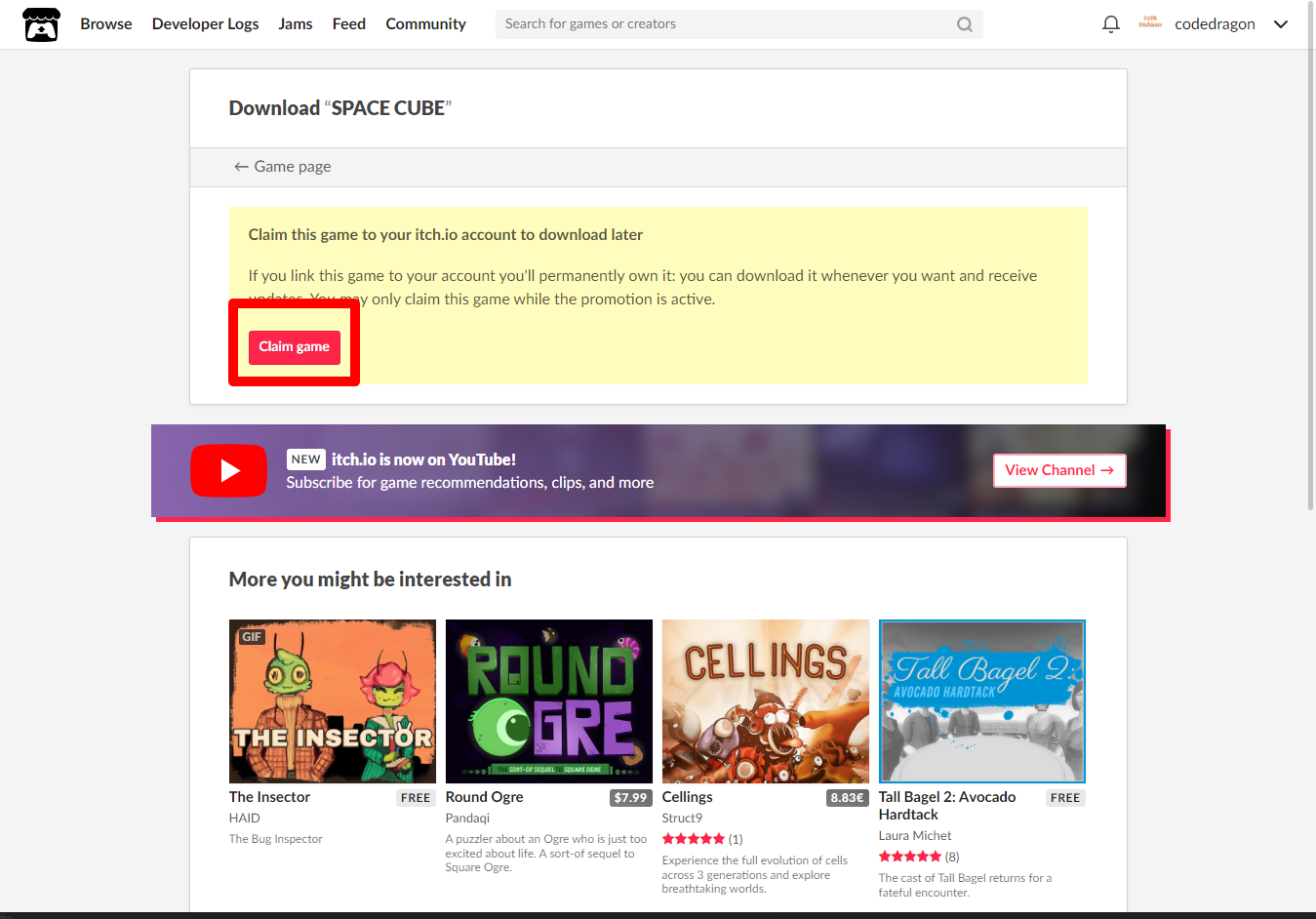
Task: Click the GIF badge on The Insector
Action: click(x=252, y=637)
